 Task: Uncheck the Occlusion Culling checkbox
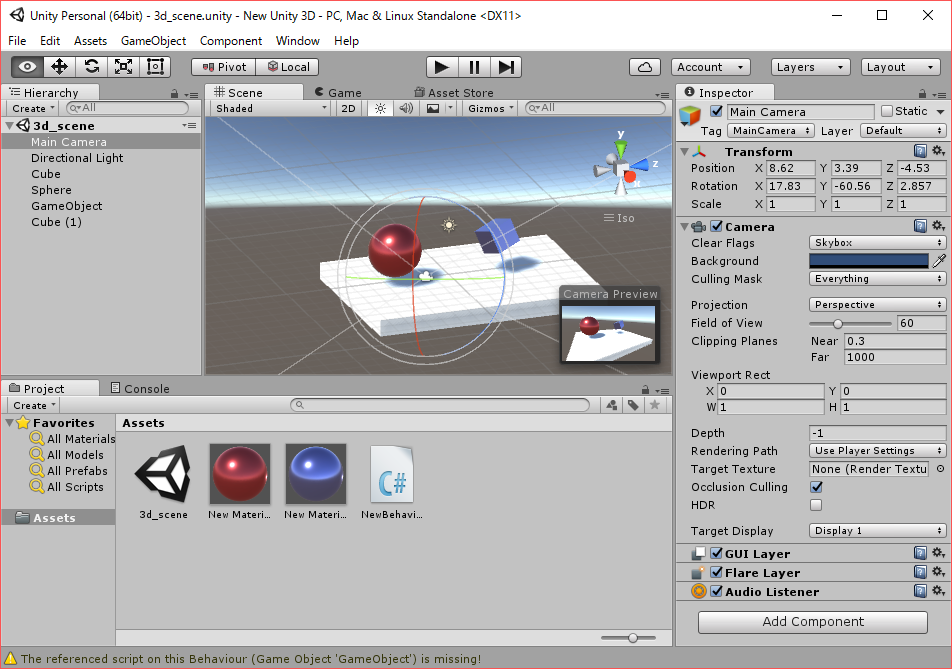[815, 487]
